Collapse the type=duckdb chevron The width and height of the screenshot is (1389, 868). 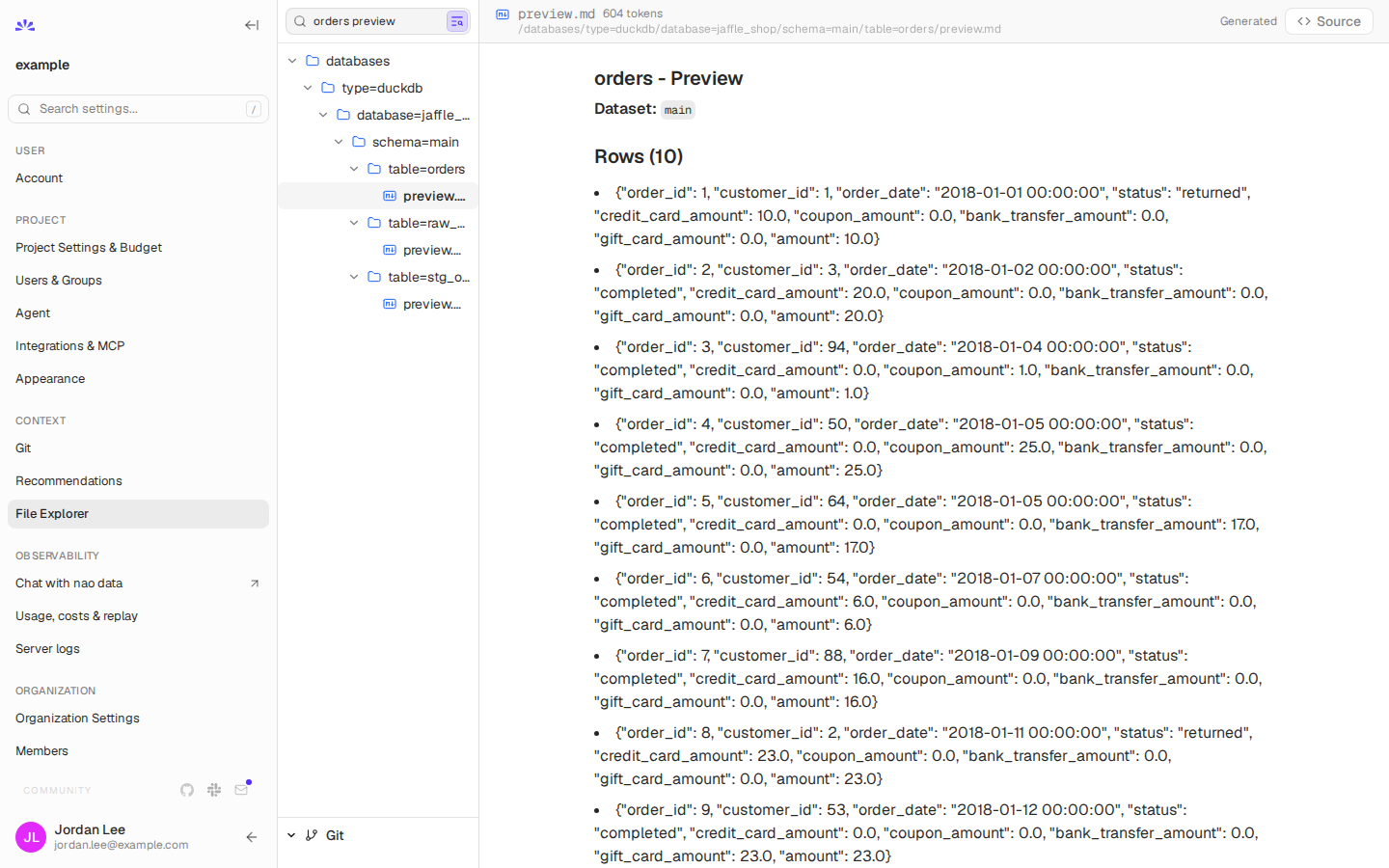pos(308,88)
